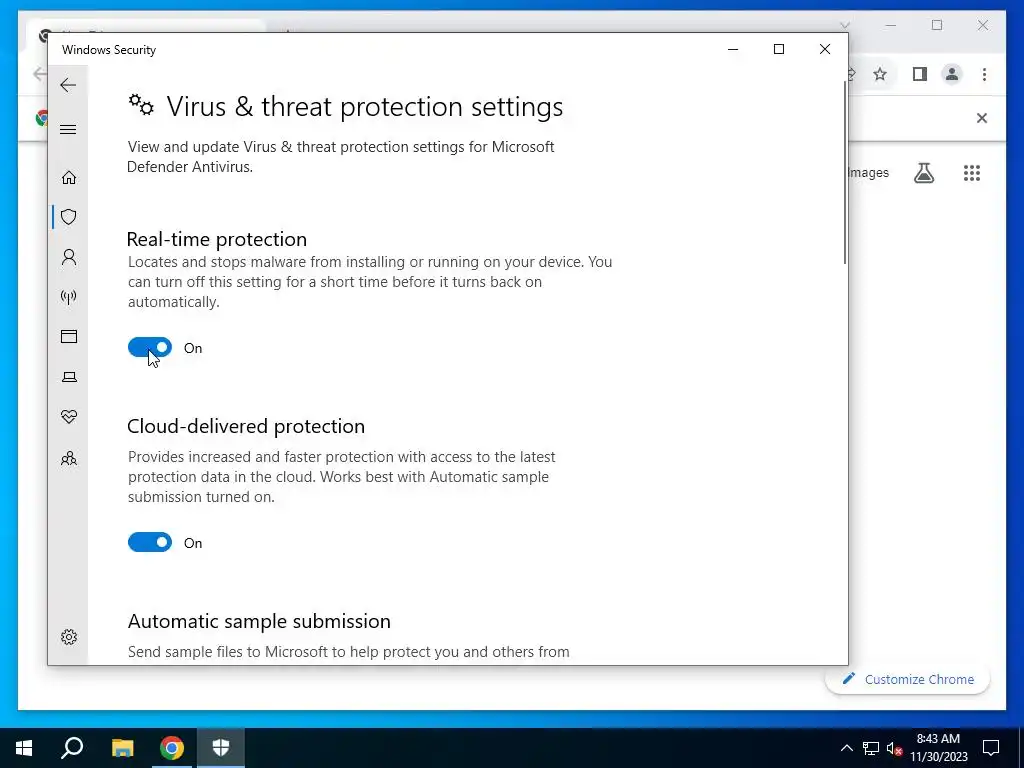This screenshot has height=768, width=1024.
Task: Click 'Virus & threat protection settings' title
Action: 364,106
